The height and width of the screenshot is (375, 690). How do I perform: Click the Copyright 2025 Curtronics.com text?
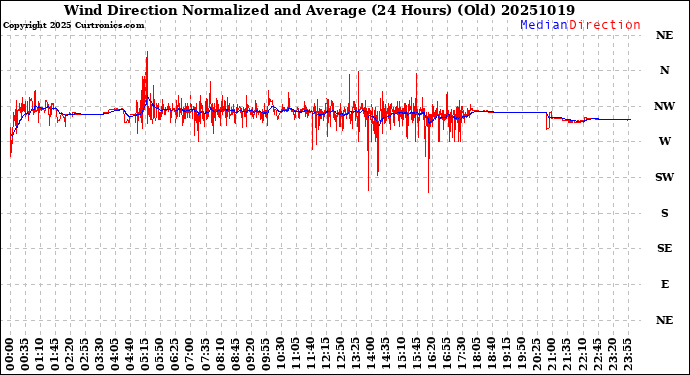[x=73, y=25]
